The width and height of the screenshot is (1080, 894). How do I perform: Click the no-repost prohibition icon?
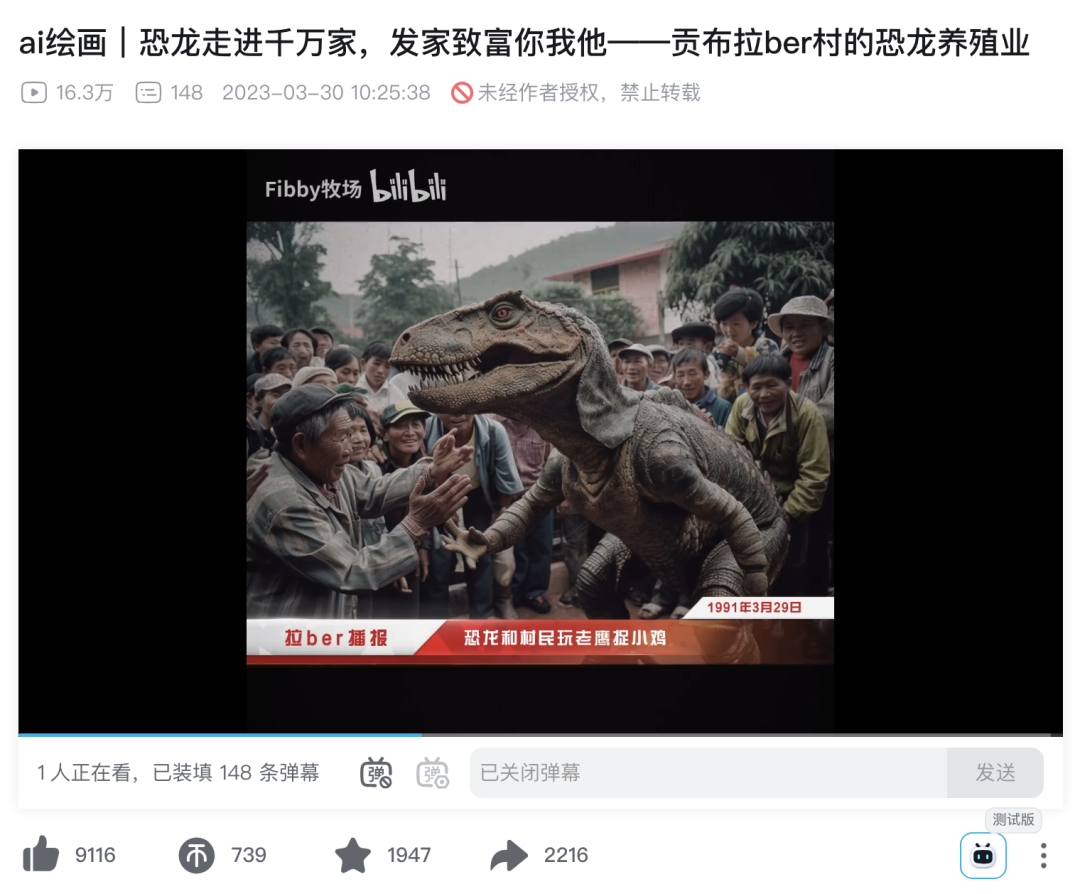point(461,92)
